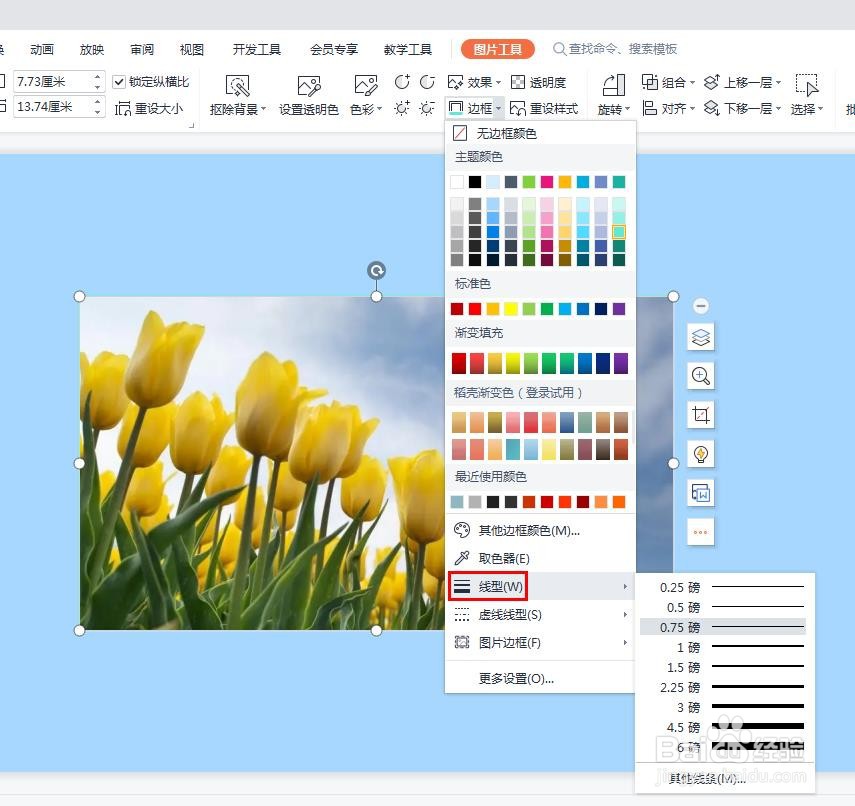
Task: Pick purple in standard colors row
Action: [619, 309]
